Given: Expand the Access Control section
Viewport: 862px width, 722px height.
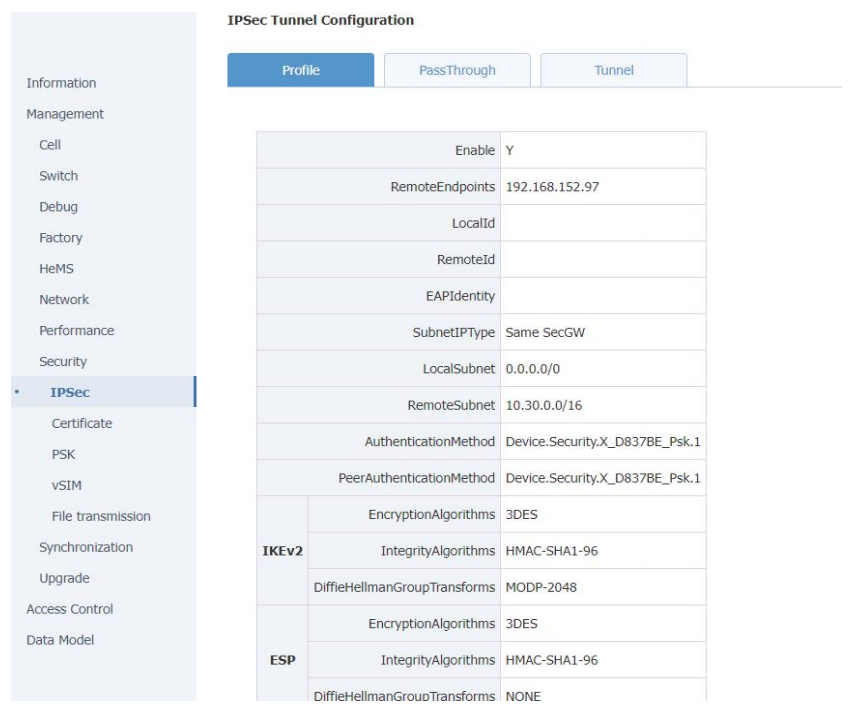Looking at the screenshot, I should pos(69,610).
